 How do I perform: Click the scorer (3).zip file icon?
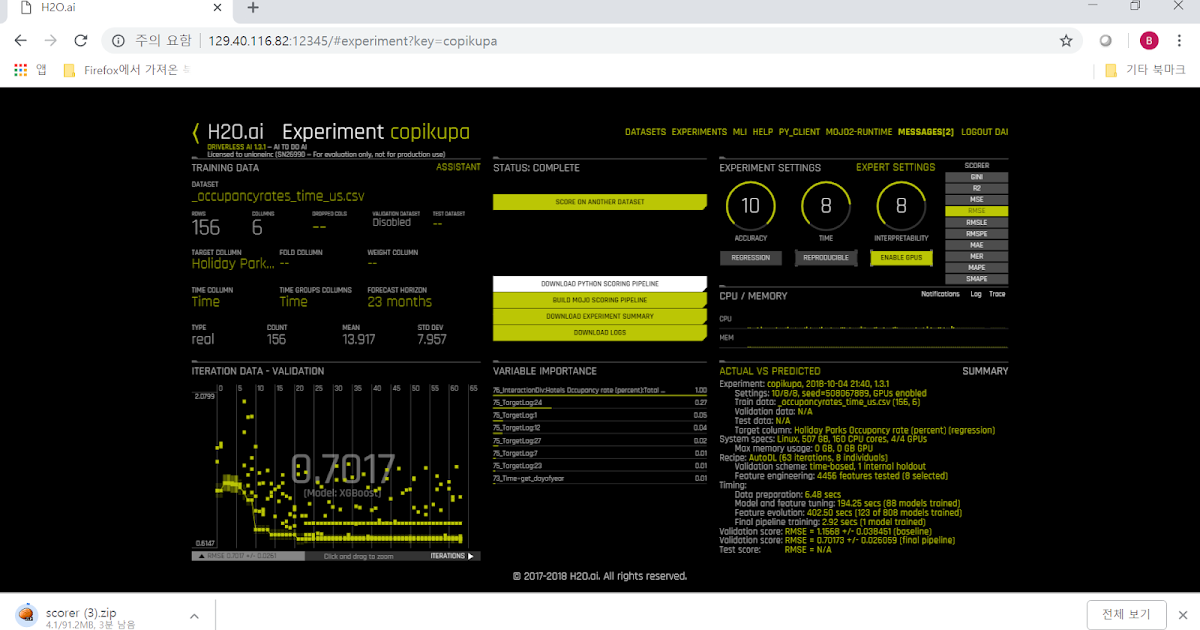point(27,615)
